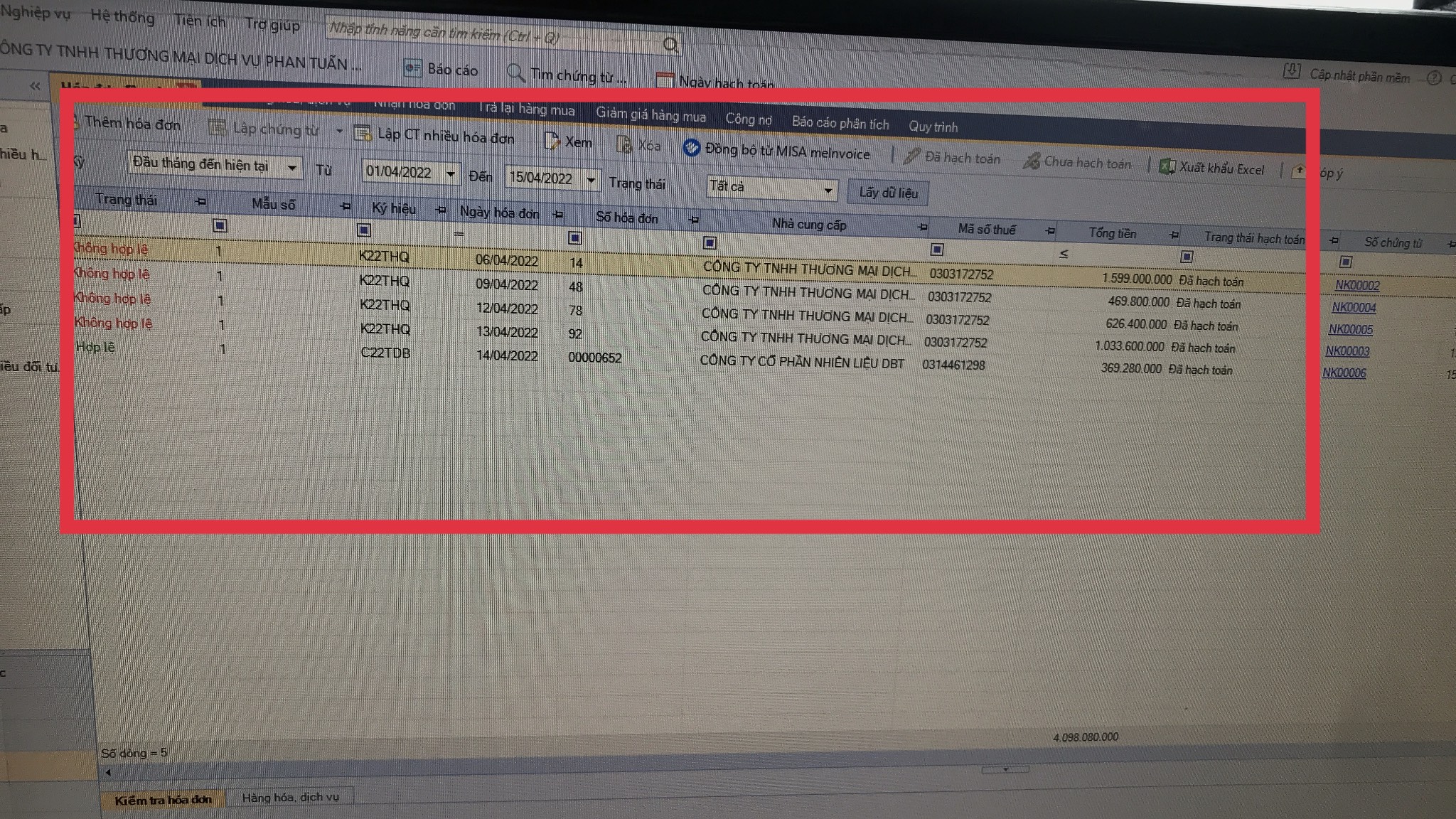Click the Tìm chứng từ search icon

515,73
